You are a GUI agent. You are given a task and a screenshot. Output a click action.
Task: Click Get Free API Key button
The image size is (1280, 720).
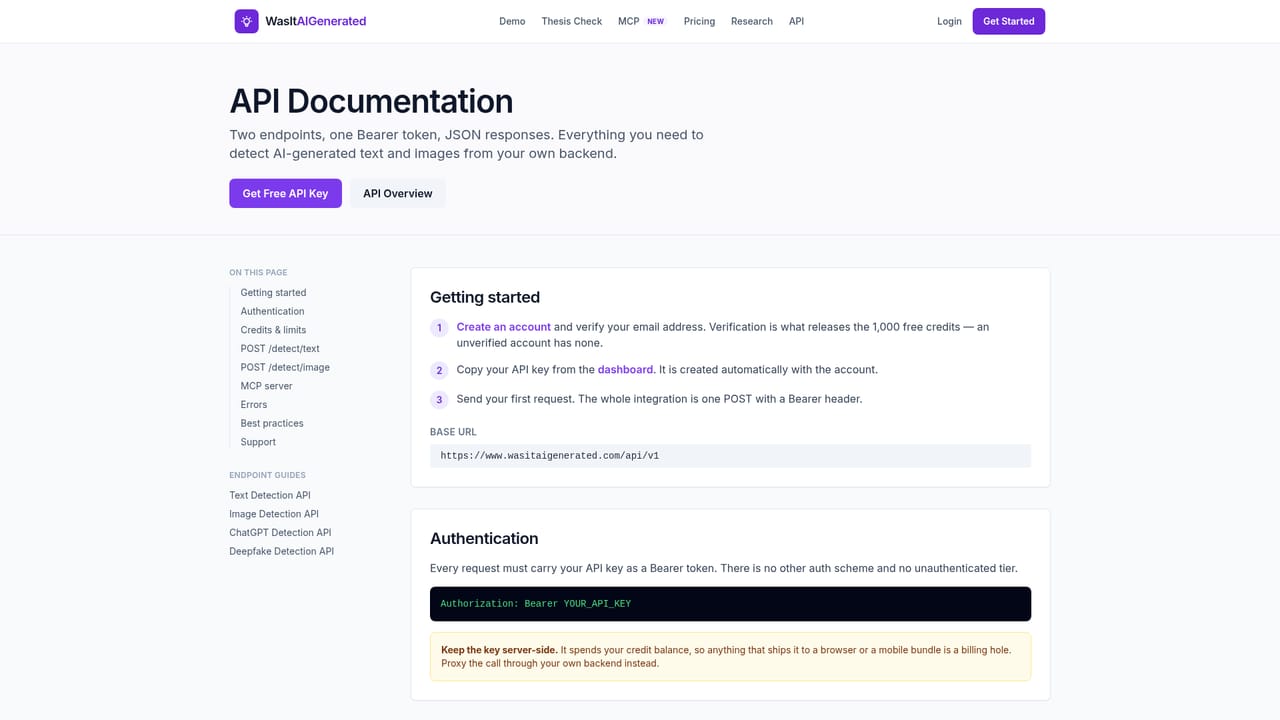pos(285,193)
